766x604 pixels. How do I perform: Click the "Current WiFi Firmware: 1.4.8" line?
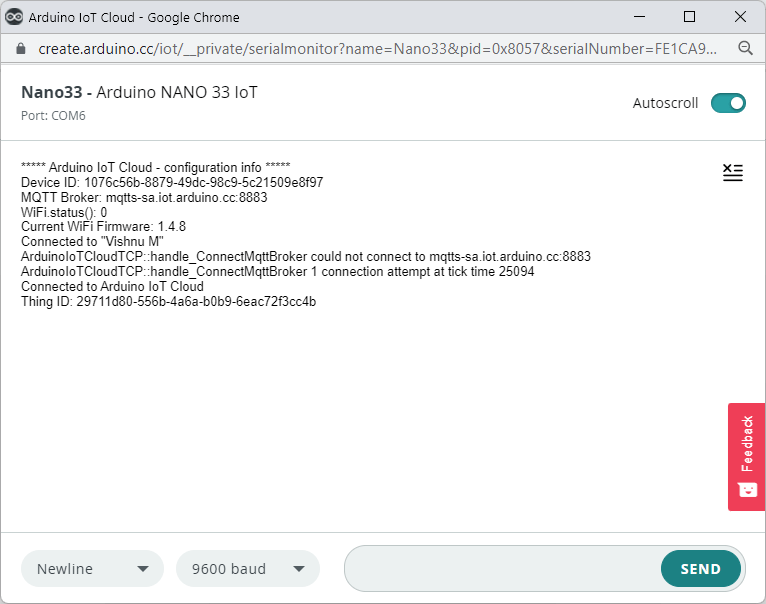click(x=104, y=227)
